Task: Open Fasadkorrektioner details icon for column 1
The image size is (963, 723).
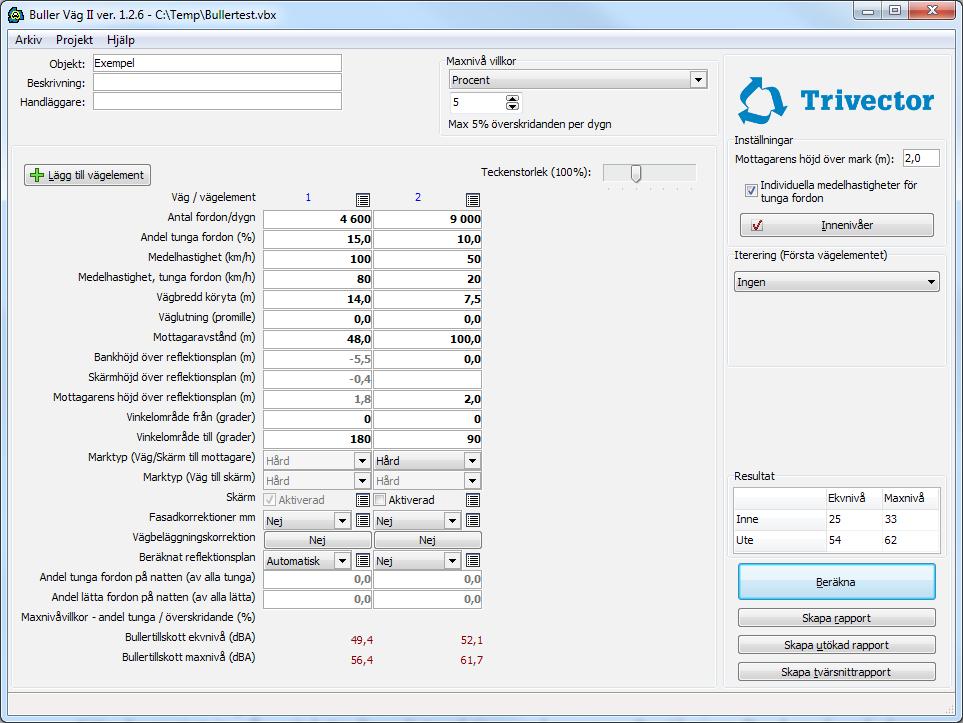Action: coord(362,520)
